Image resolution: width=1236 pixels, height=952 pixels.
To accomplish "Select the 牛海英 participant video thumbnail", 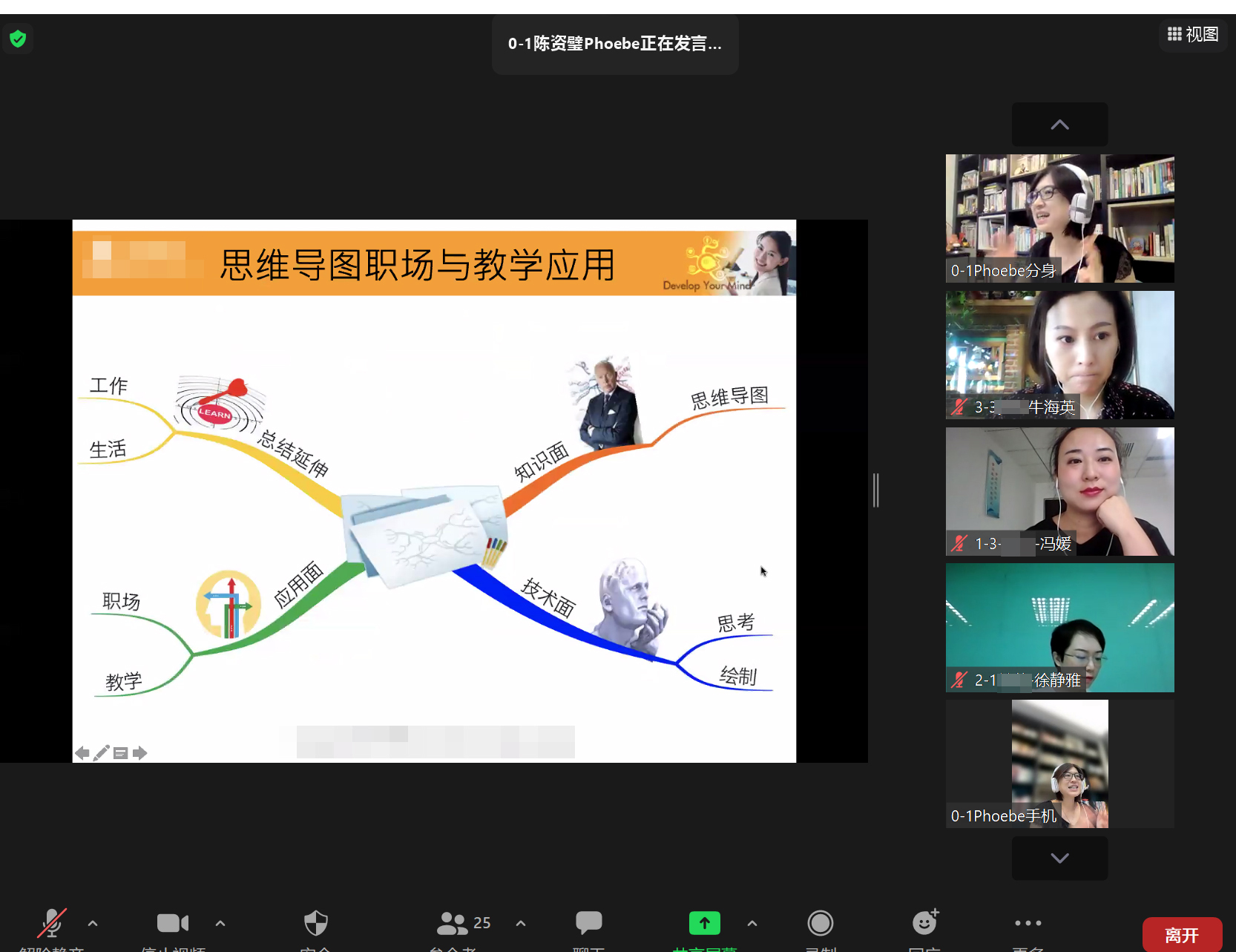I will click(1059, 355).
